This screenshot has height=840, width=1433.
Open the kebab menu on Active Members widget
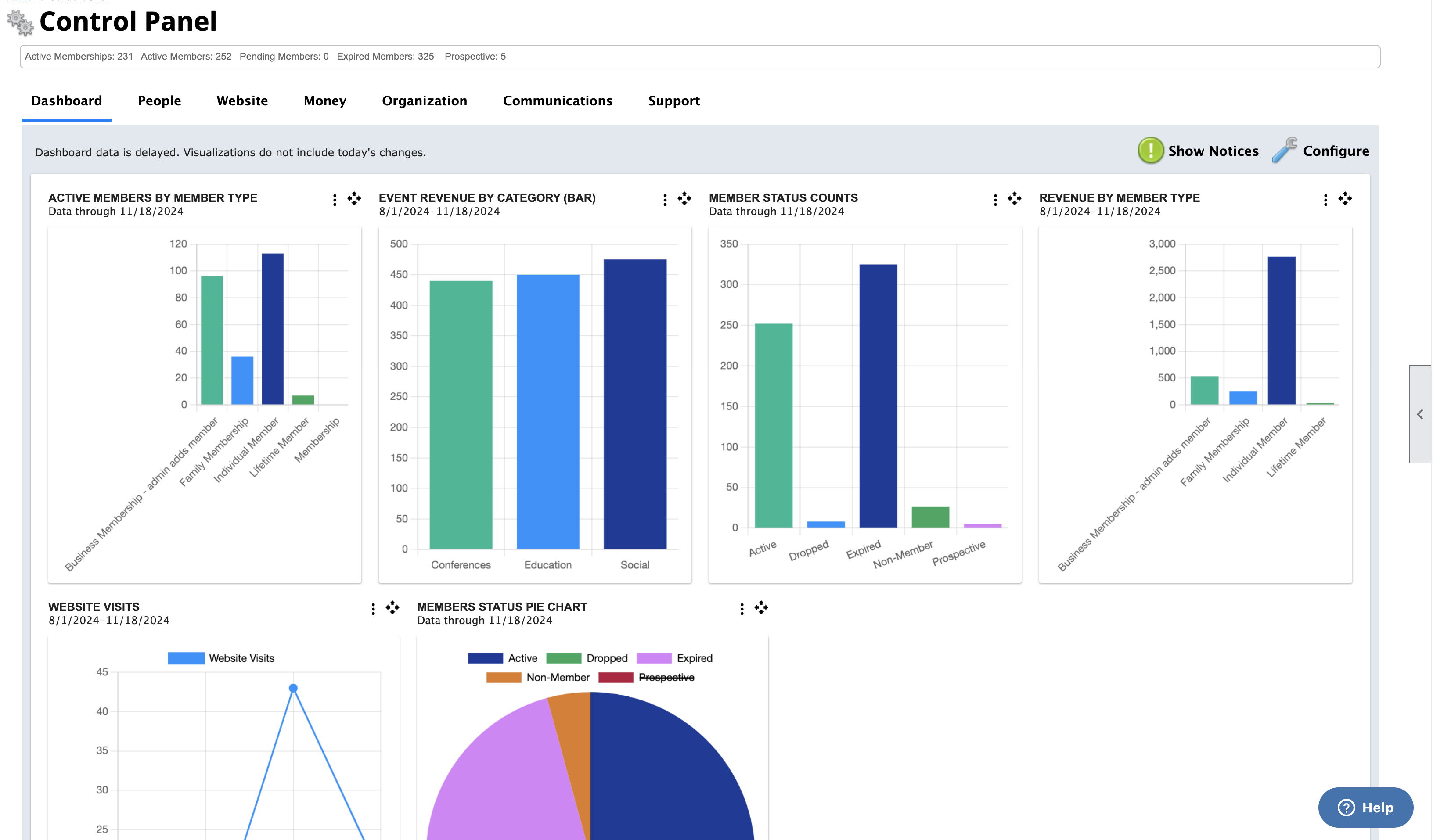click(x=335, y=200)
